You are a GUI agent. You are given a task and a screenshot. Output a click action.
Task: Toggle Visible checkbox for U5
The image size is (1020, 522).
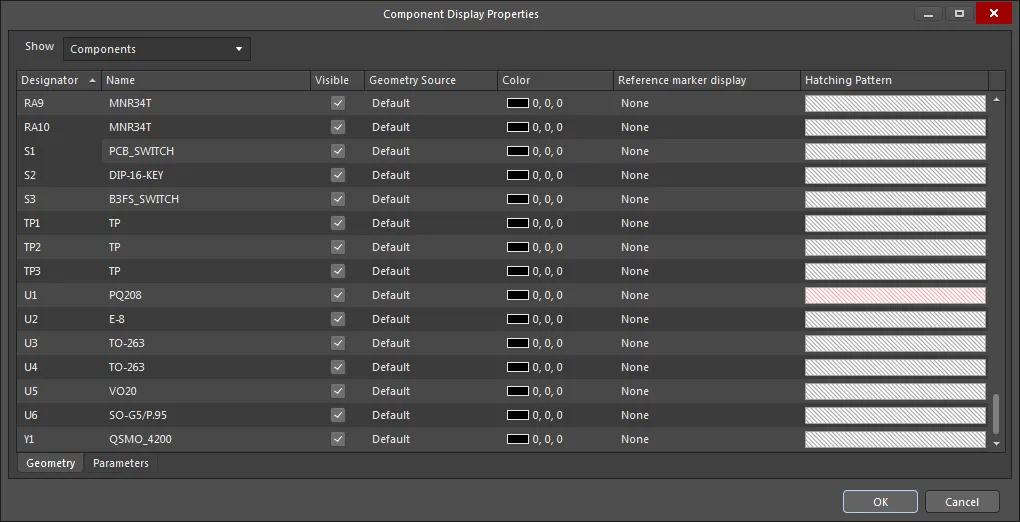point(338,391)
